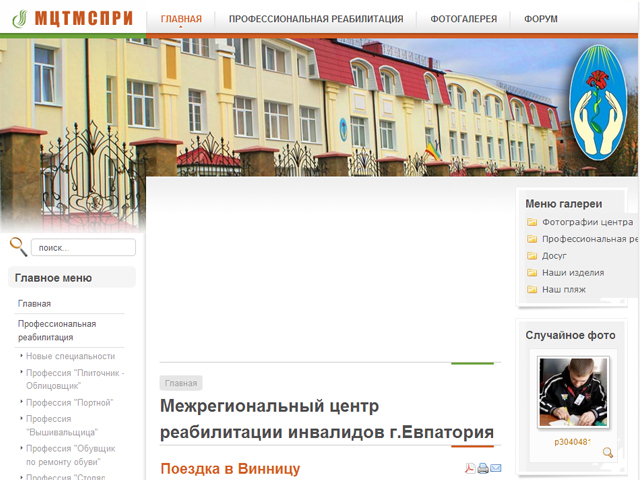Click the Главное меню heading
Image resolution: width=640 pixels, height=480 pixels.
(x=53, y=278)
